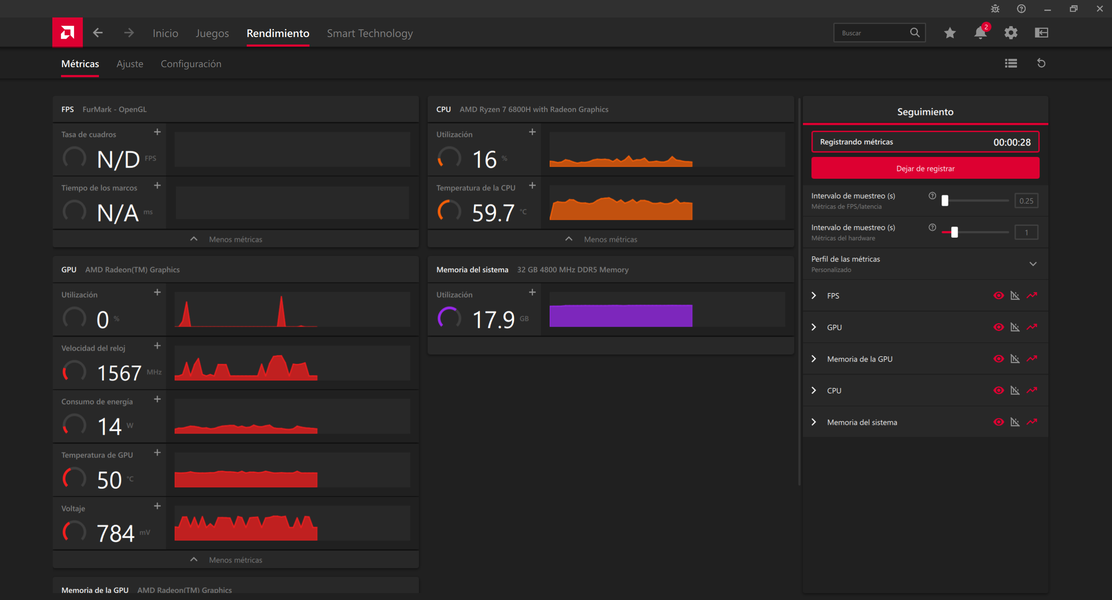
Task: Toggle visibility eye for CPU metrics
Action: coord(998,391)
